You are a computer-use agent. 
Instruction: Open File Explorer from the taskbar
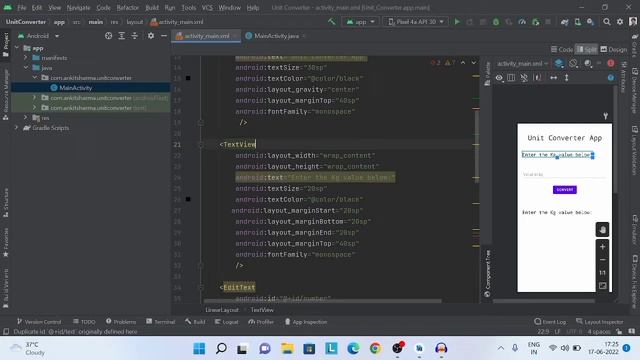(287, 348)
